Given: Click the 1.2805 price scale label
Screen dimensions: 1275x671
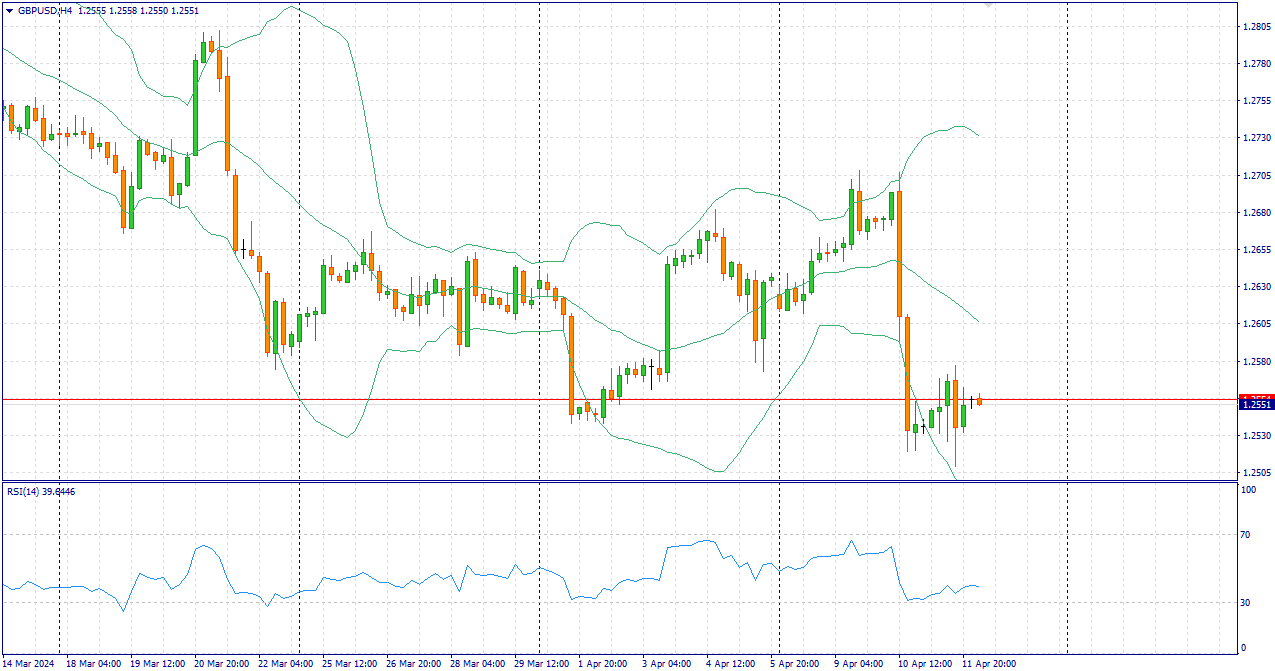Looking at the screenshot, I should point(1256,27).
